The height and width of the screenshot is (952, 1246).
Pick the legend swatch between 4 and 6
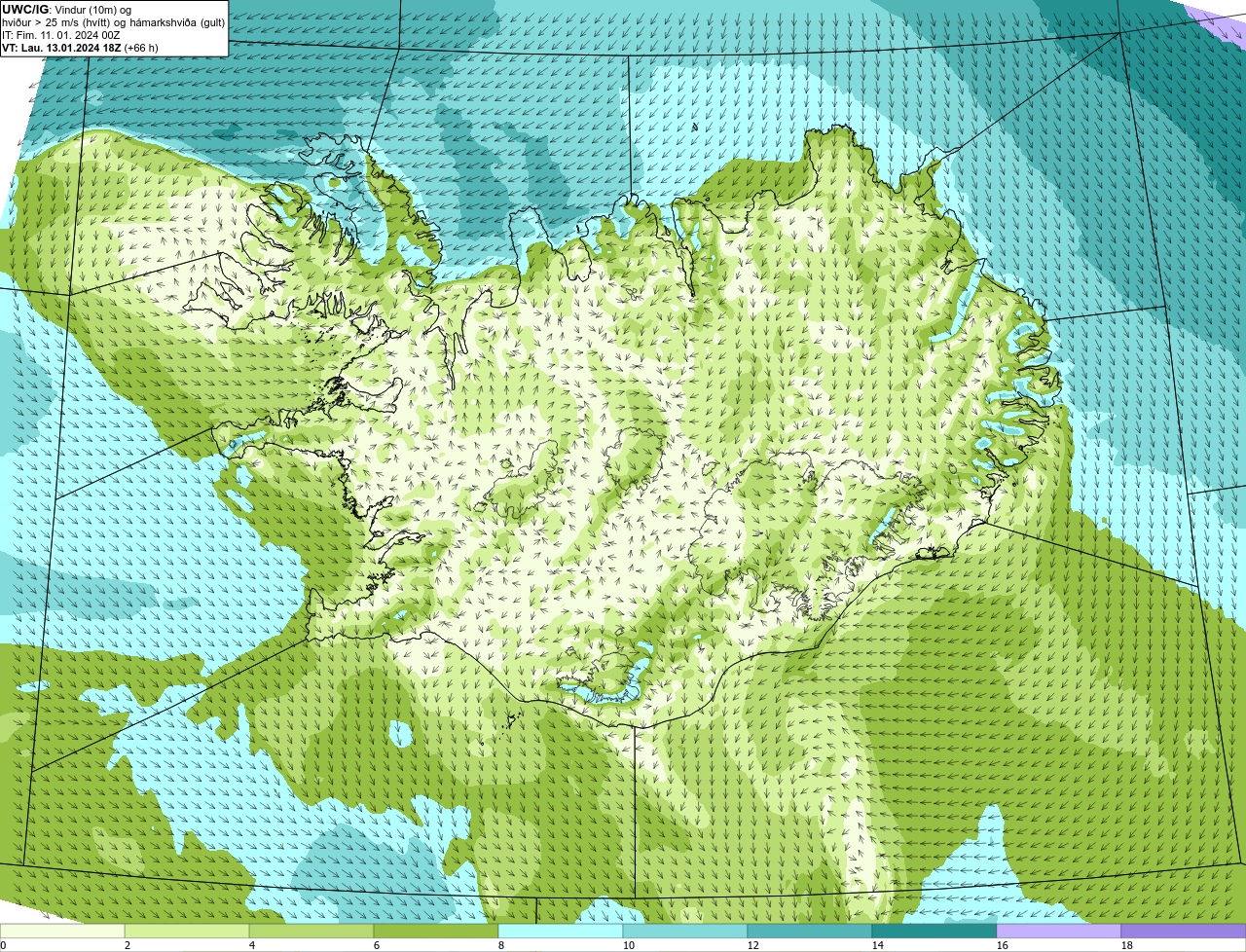[311, 931]
